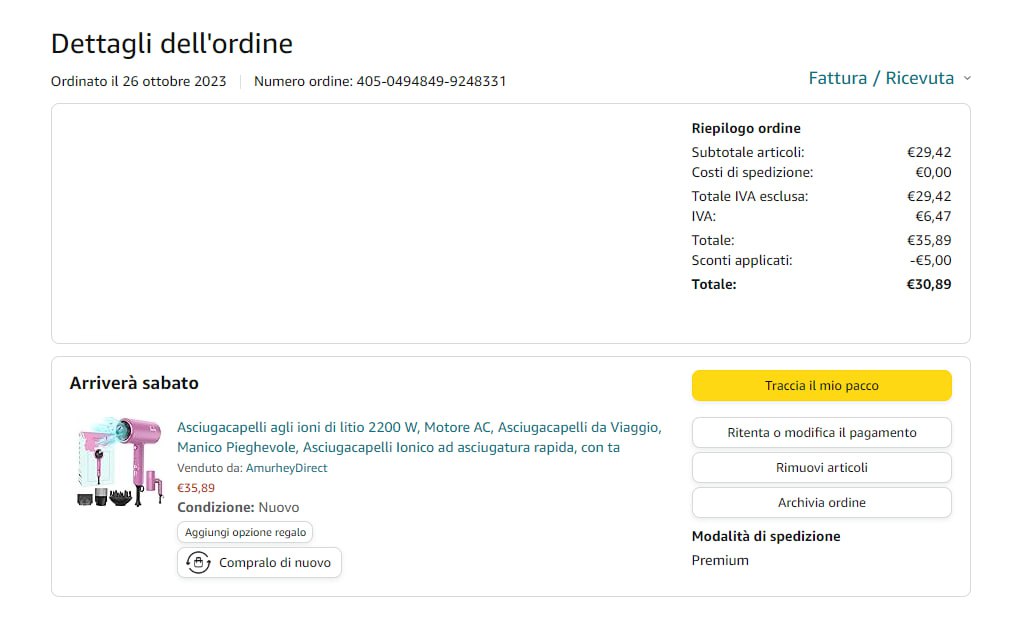Click the pink hair dryer product thumbnail
This screenshot has height=618, width=1026.
[119, 461]
